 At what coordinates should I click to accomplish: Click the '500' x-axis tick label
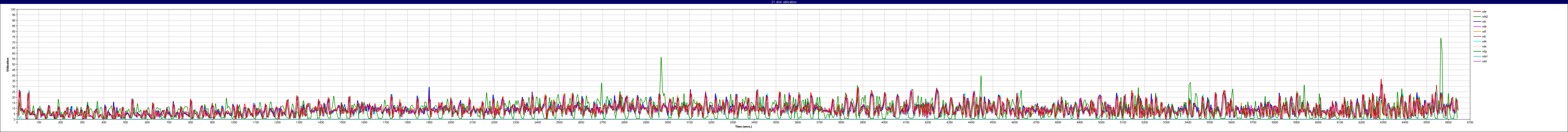click(x=125, y=122)
